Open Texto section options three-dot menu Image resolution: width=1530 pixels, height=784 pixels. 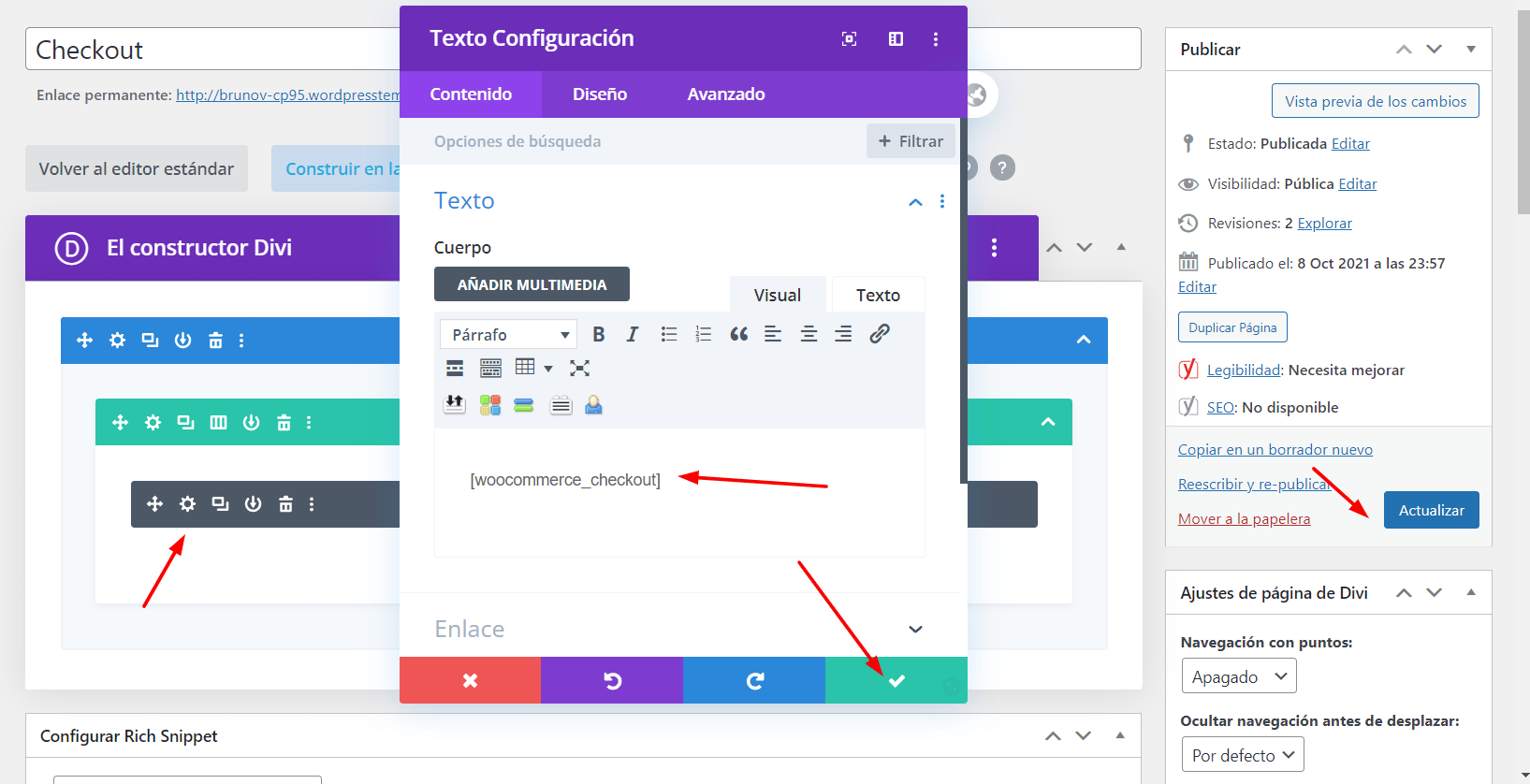click(x=942, y=201)
